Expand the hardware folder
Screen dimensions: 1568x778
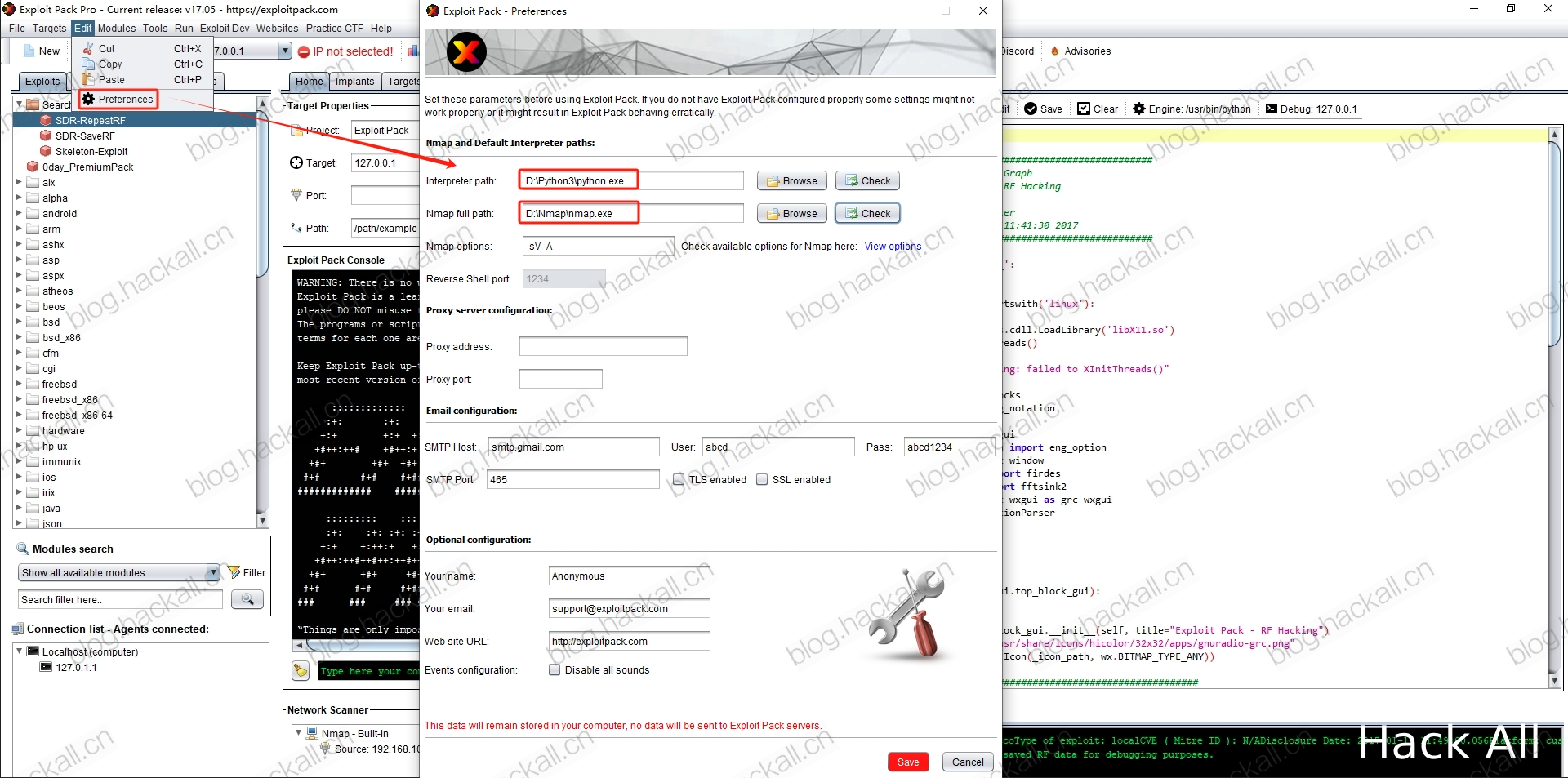click(19, 430)
